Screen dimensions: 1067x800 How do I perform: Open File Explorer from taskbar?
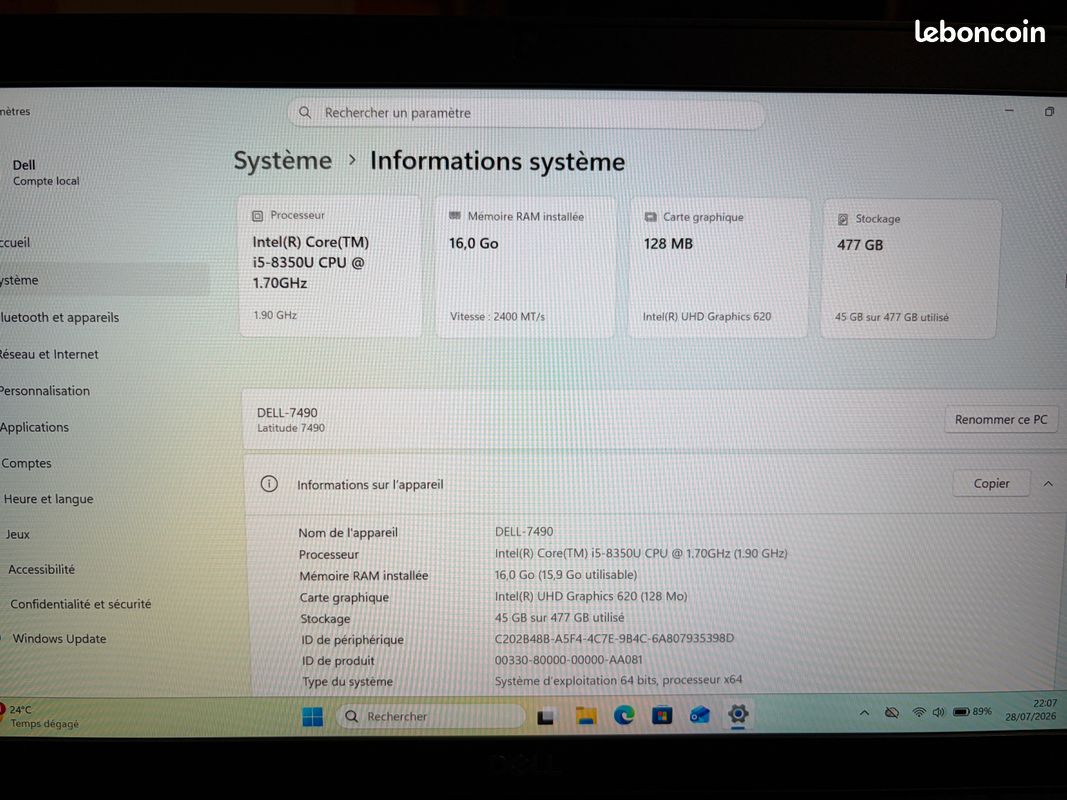tap(586, 716)
